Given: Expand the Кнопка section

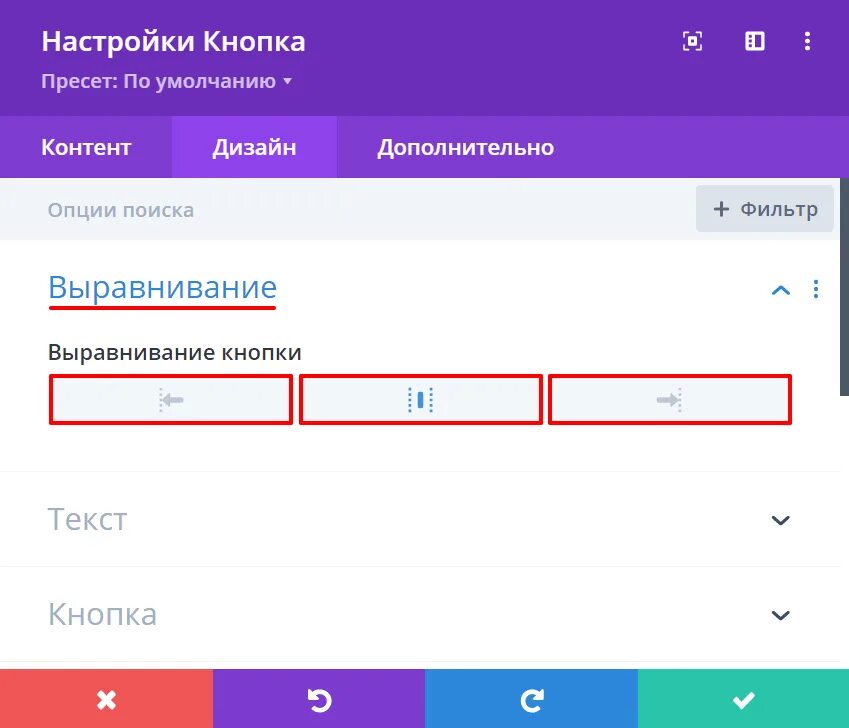Looking at the screenshot, I should coord(420,614).
